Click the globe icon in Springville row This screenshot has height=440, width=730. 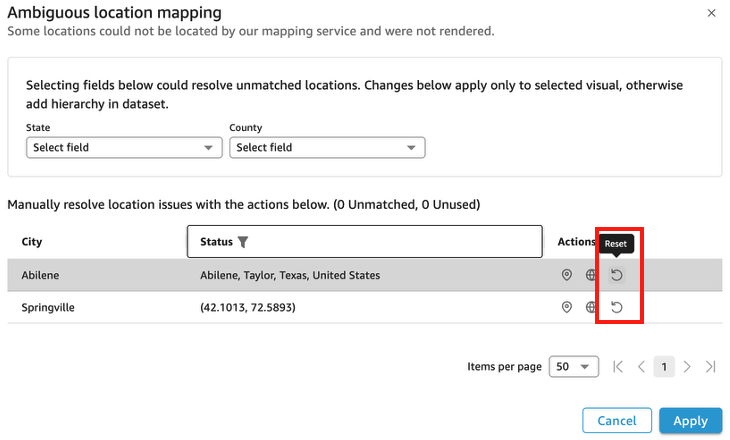point(591,308)
